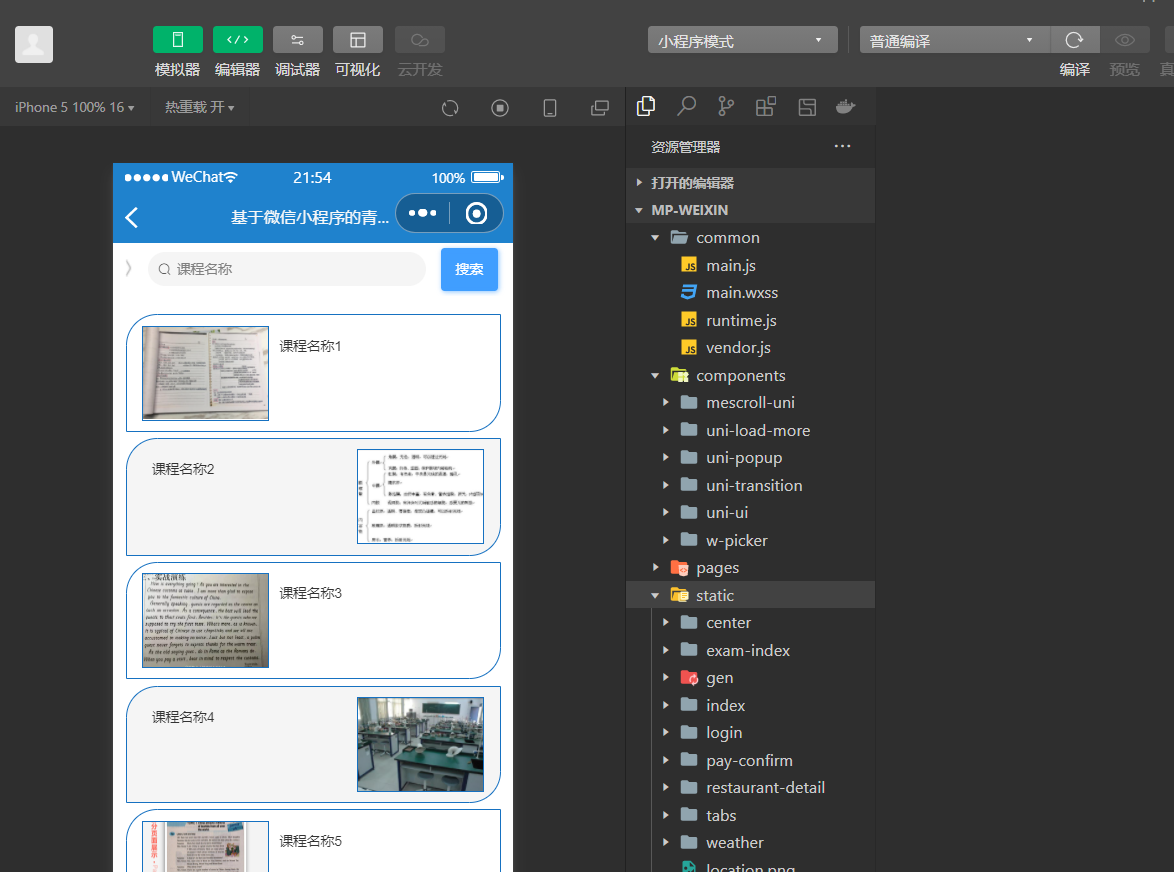Click the layout panel icon beside extensions
1174x872 pixels.
click(807, 107)
